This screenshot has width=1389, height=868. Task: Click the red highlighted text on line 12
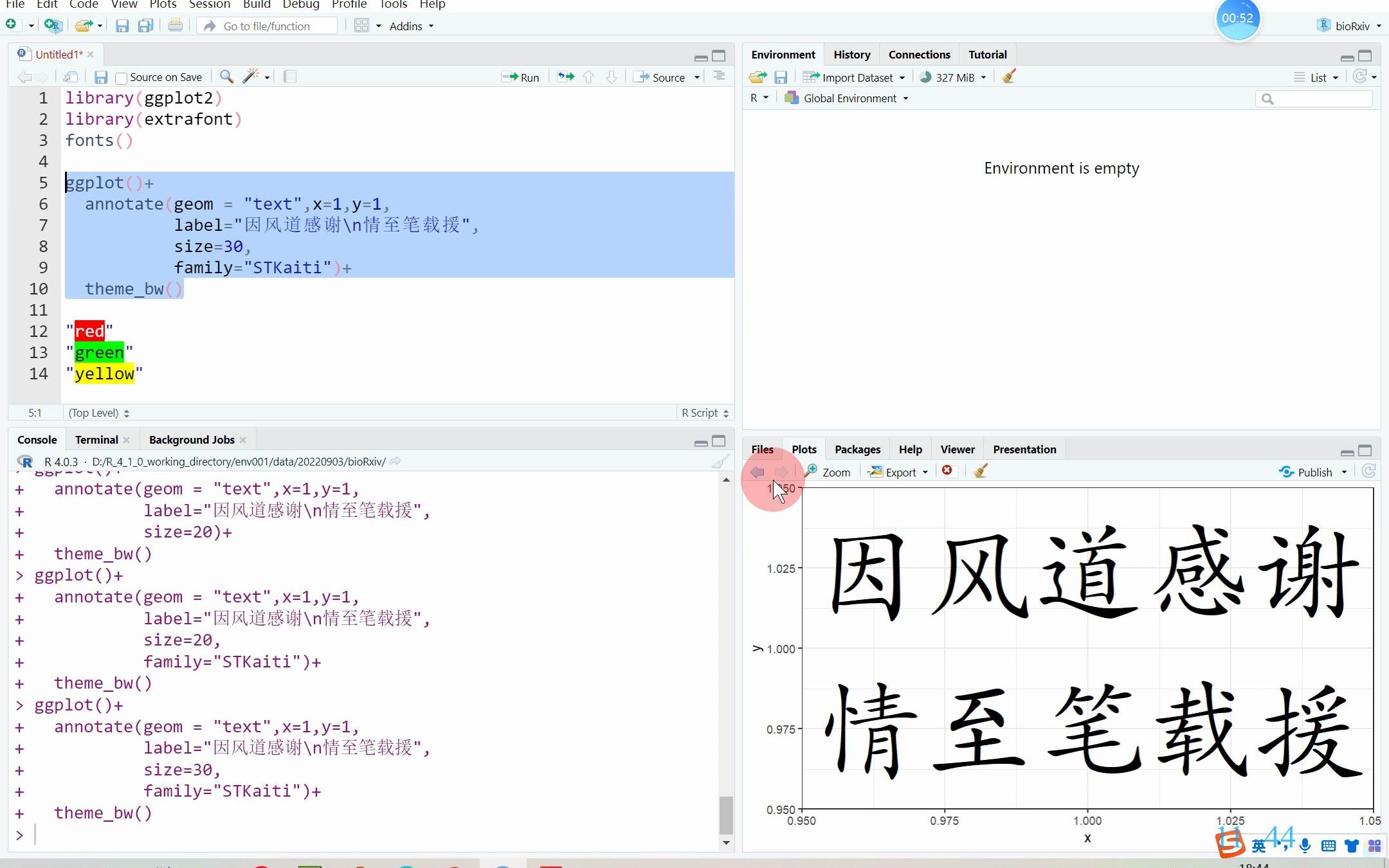click(91, 331)
